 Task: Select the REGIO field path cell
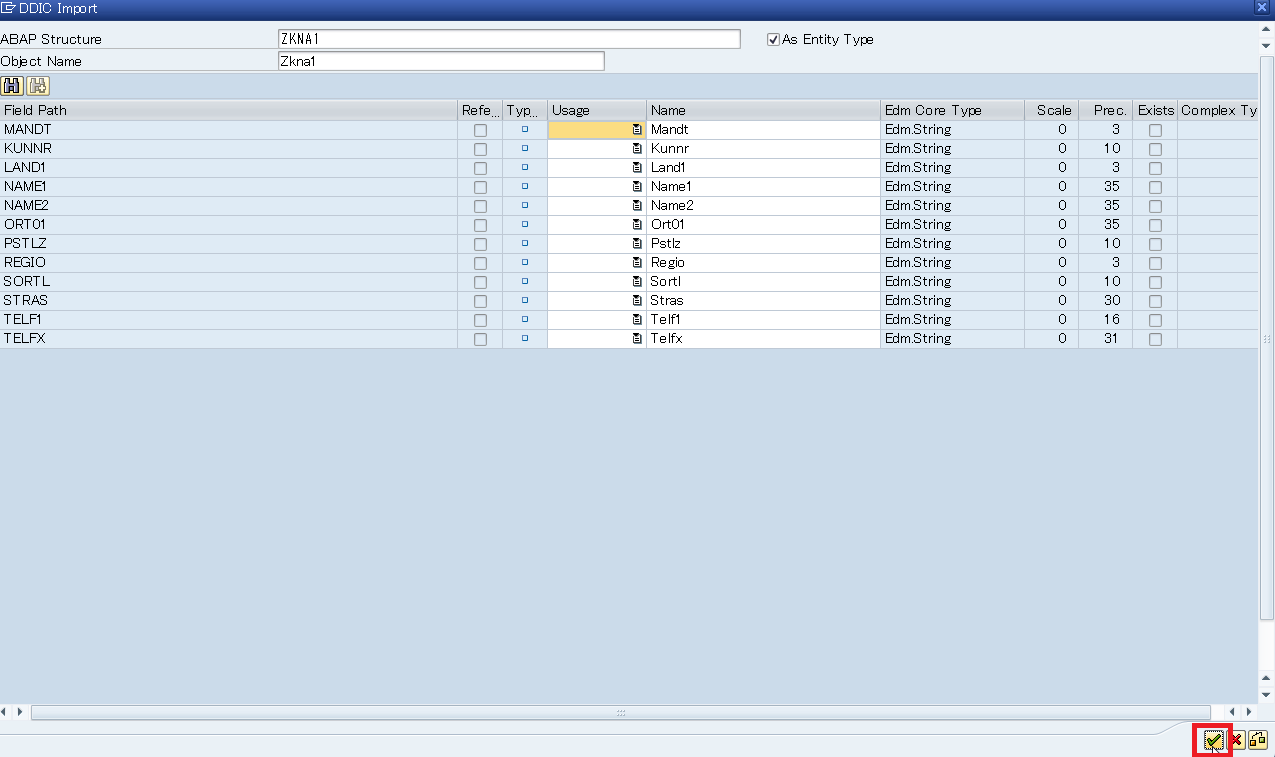229,263
